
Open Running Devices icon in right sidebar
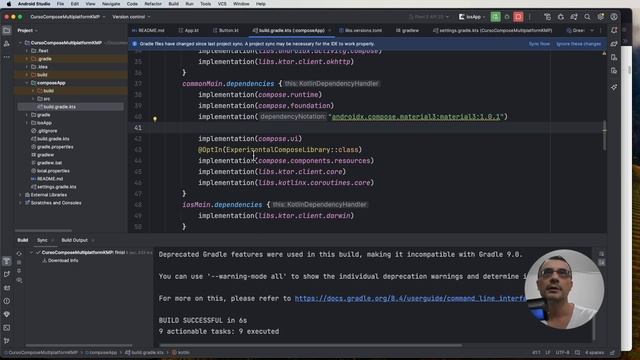(614, 71)
